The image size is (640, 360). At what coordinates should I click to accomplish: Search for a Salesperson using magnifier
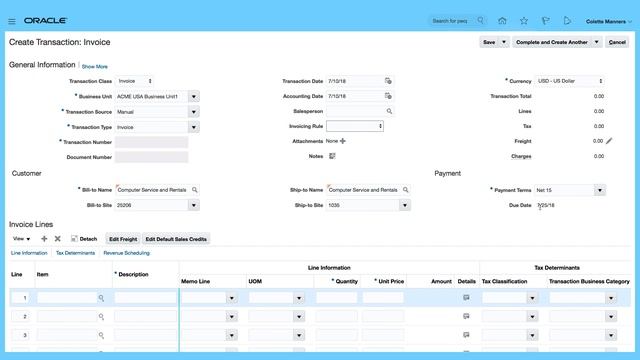click(x=389, y=111)
